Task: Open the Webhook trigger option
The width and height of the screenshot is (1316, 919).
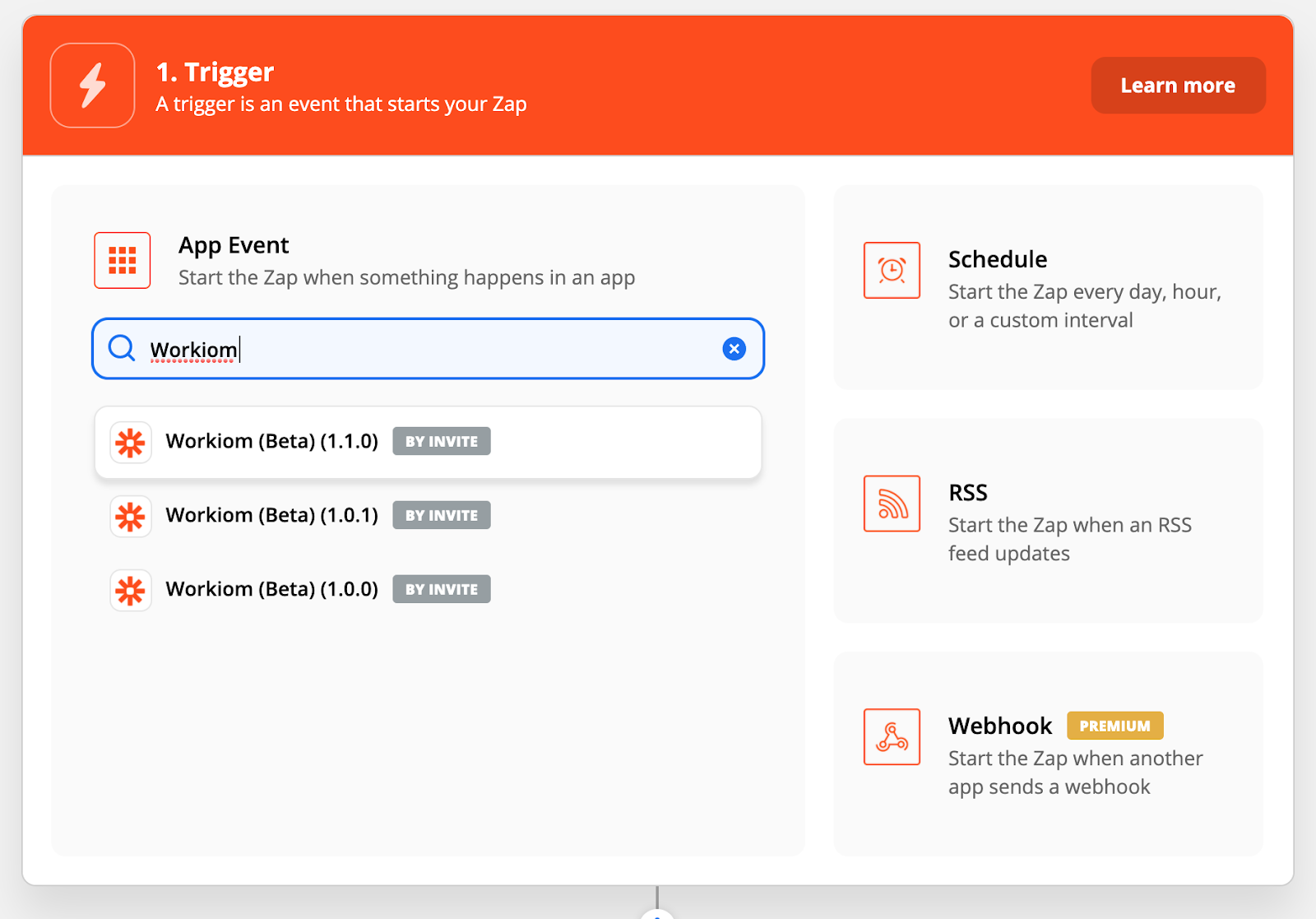Action: point(1048,754)
